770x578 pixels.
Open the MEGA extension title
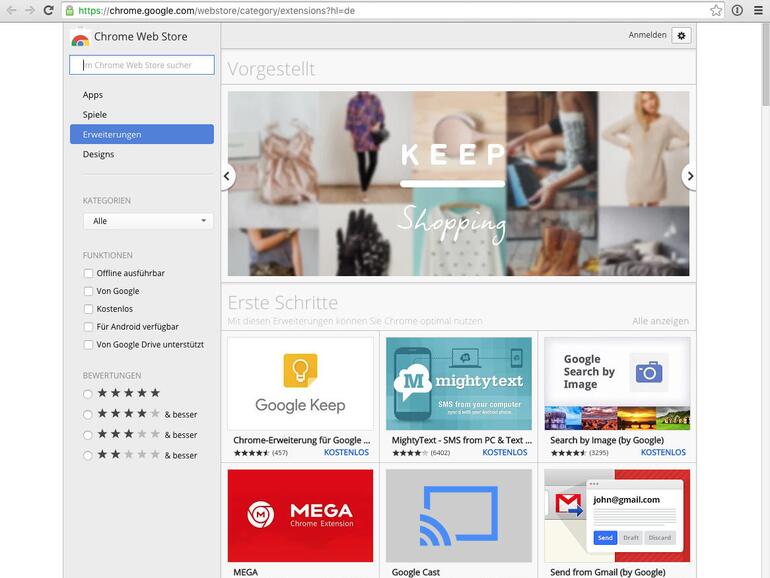[x=246, y=572]
